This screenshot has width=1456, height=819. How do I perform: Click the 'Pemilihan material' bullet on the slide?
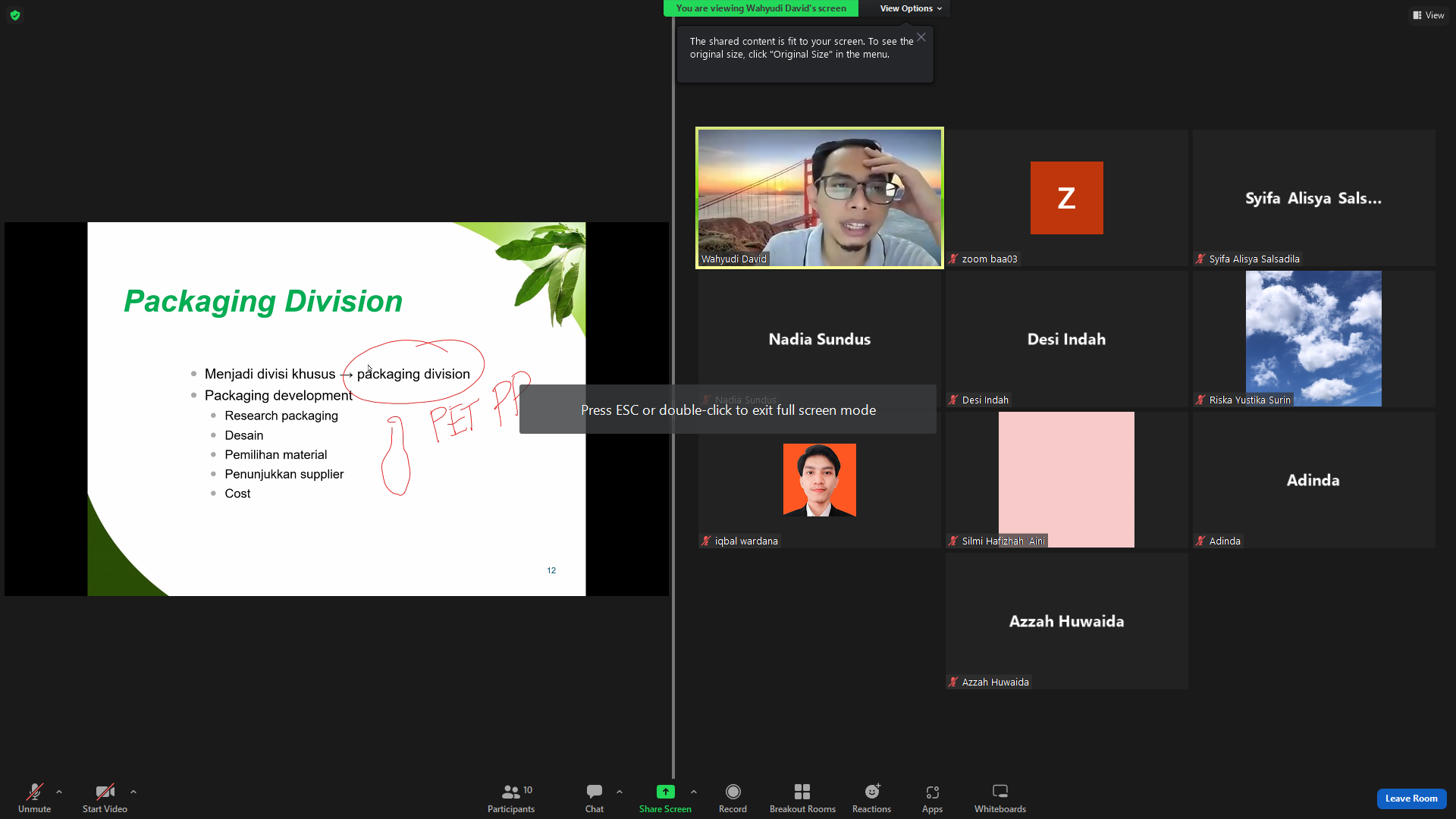coord(276,454)
